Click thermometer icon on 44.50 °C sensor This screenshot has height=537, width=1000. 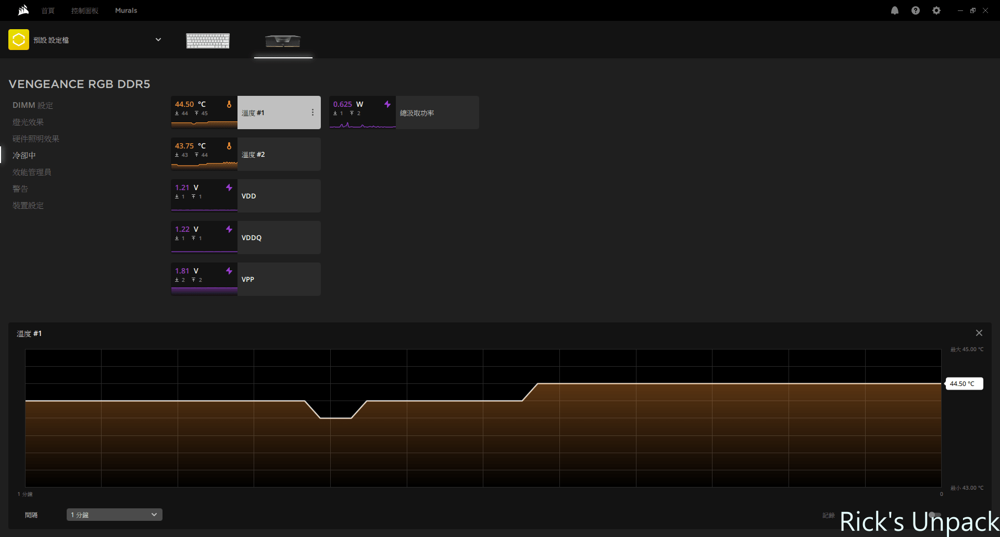229,104
